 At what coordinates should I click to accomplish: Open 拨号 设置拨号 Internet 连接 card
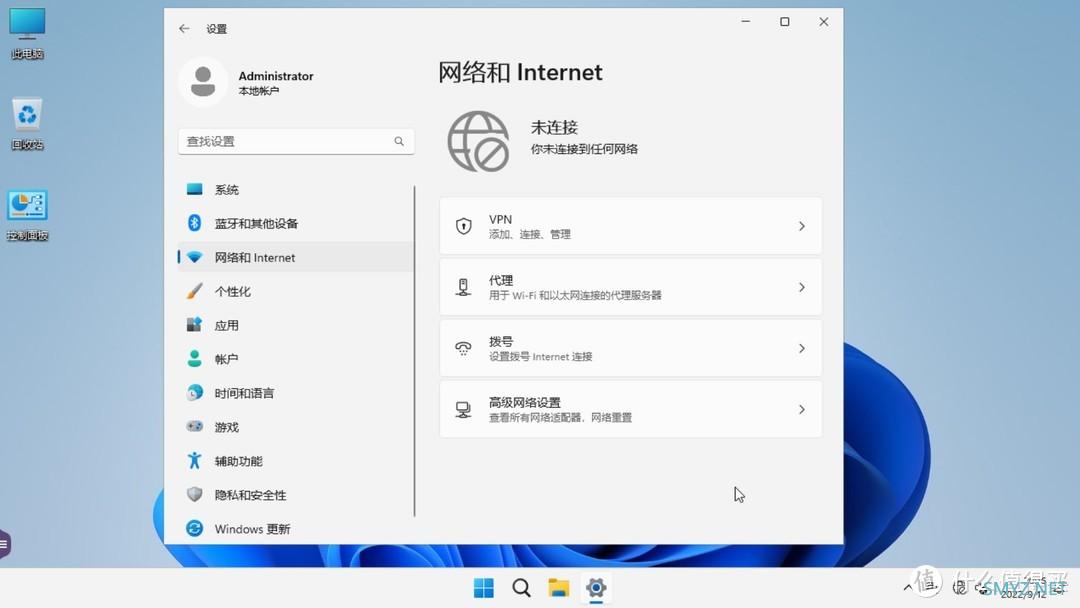(x=630, y=348)
